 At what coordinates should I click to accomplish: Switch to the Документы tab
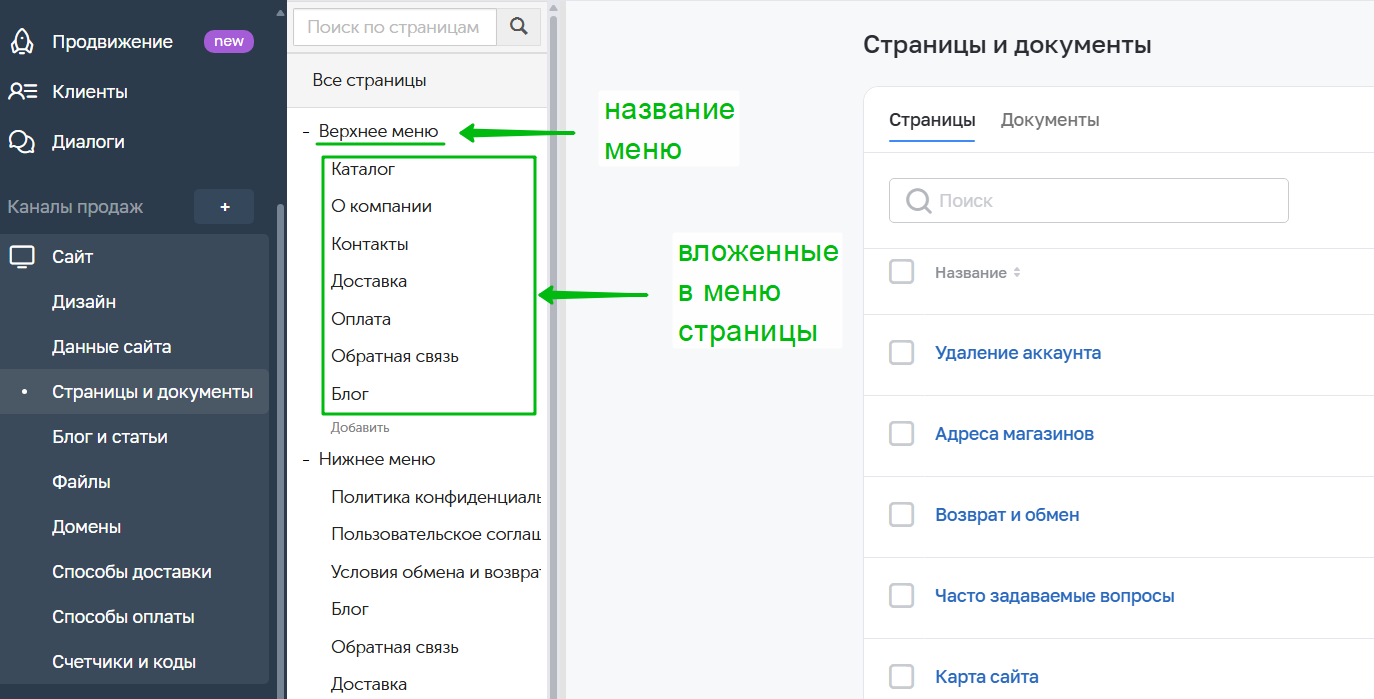pyautogui.click(x=1050, y=120)
